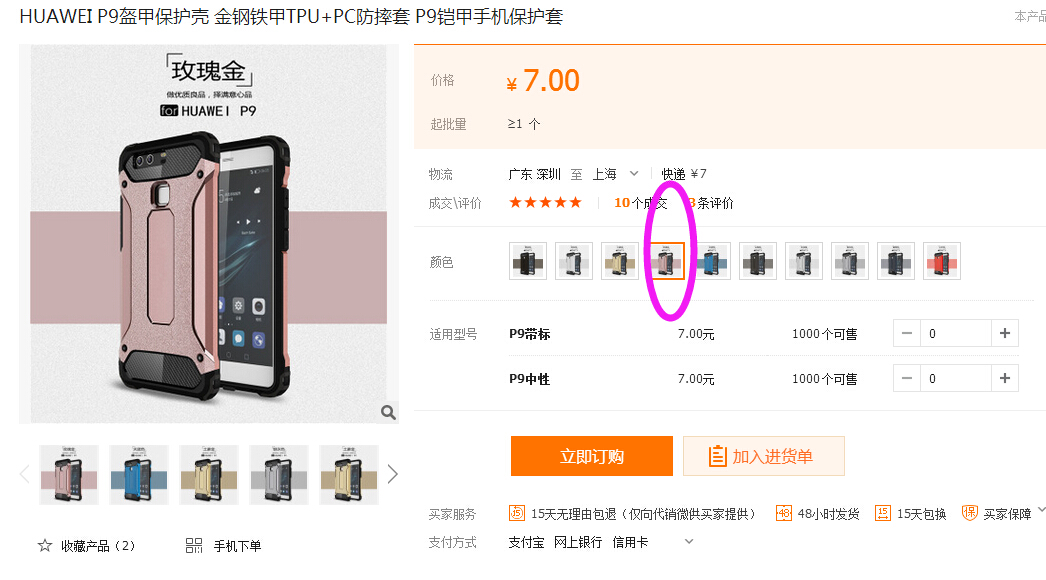The height and width of the screenshot is (580, 1046).
Task: Expand the payment methods chevron
Action: click(x=689, y=541)
